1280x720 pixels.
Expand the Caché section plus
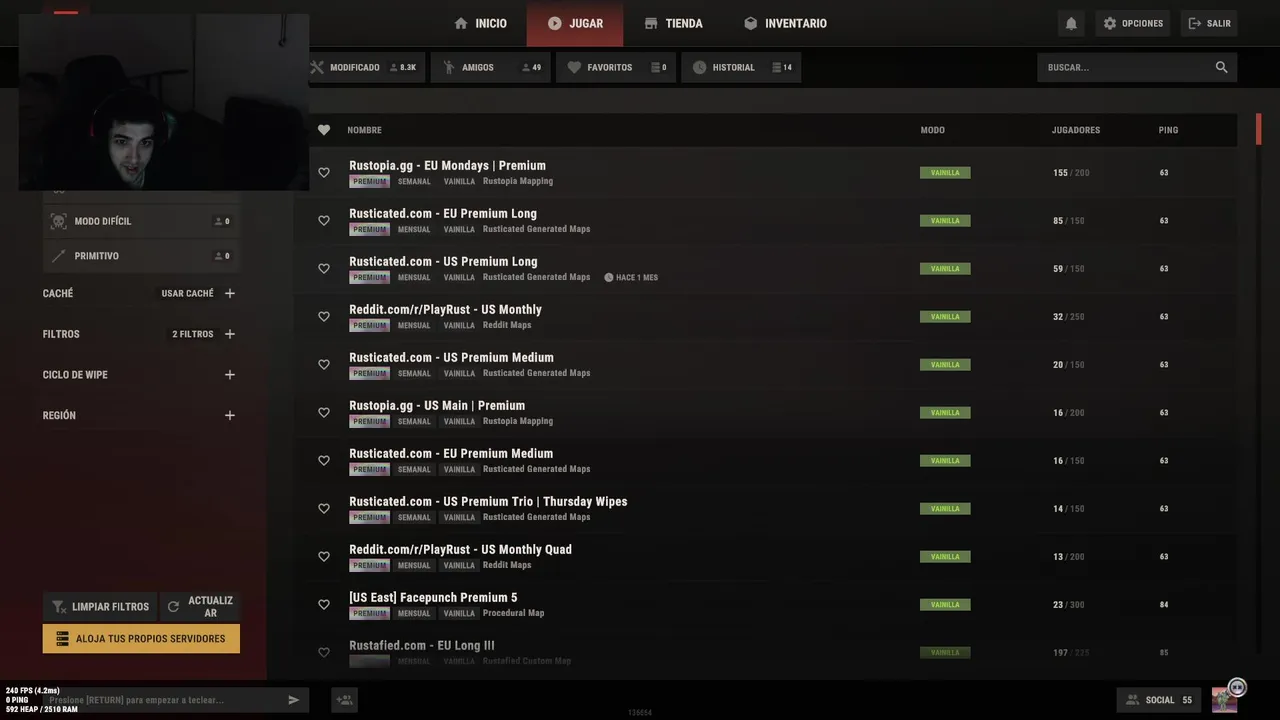(230, 293)
